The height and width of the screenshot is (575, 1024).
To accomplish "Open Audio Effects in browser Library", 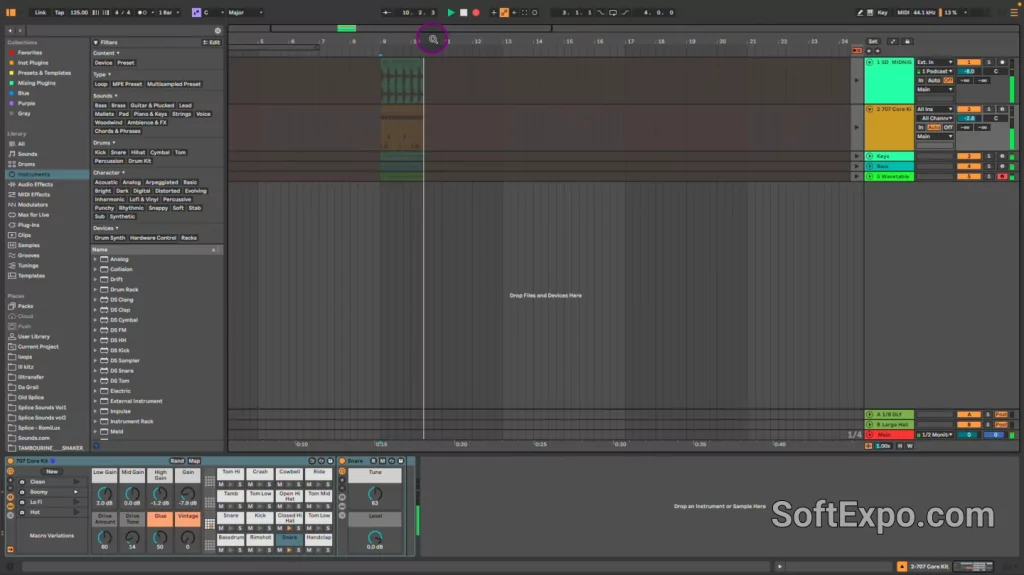I will click(x=35, y=184).
